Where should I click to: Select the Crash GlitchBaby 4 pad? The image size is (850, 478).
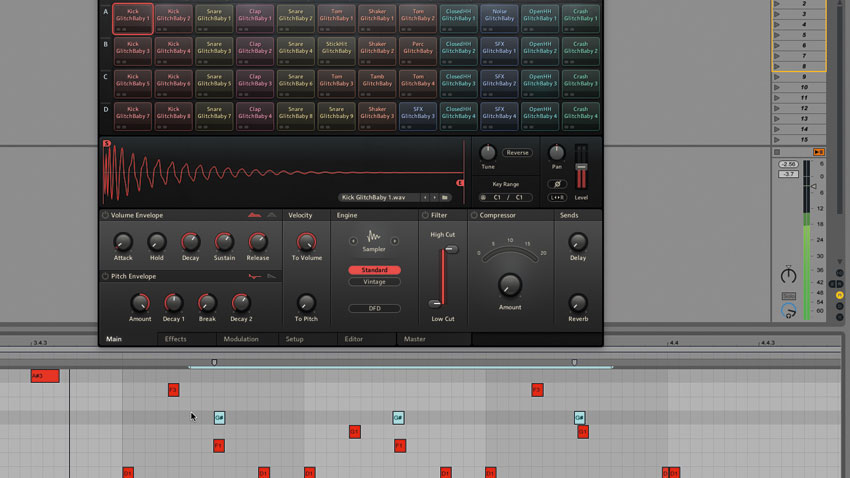(580, 117)
